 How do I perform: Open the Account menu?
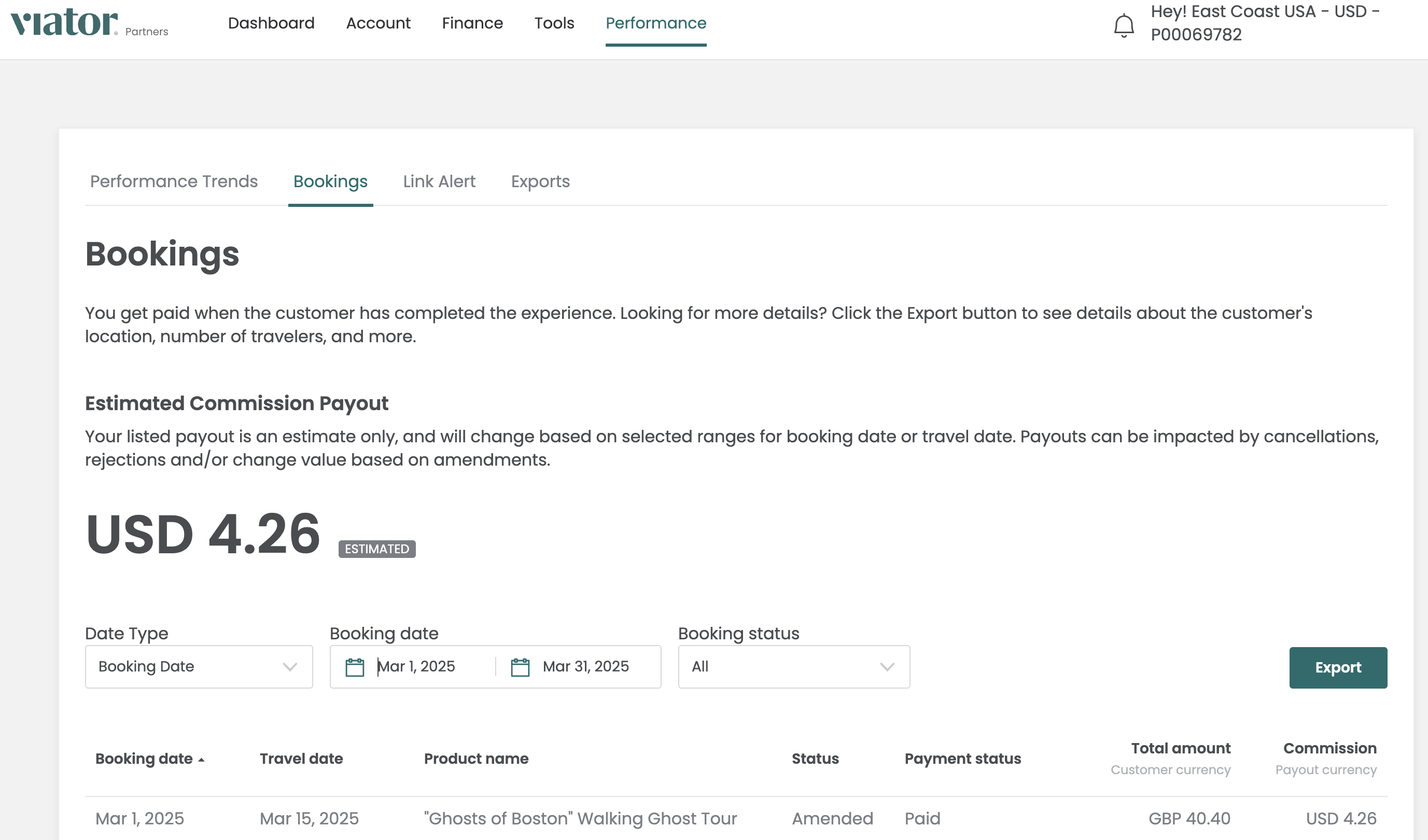click(378, 23)
